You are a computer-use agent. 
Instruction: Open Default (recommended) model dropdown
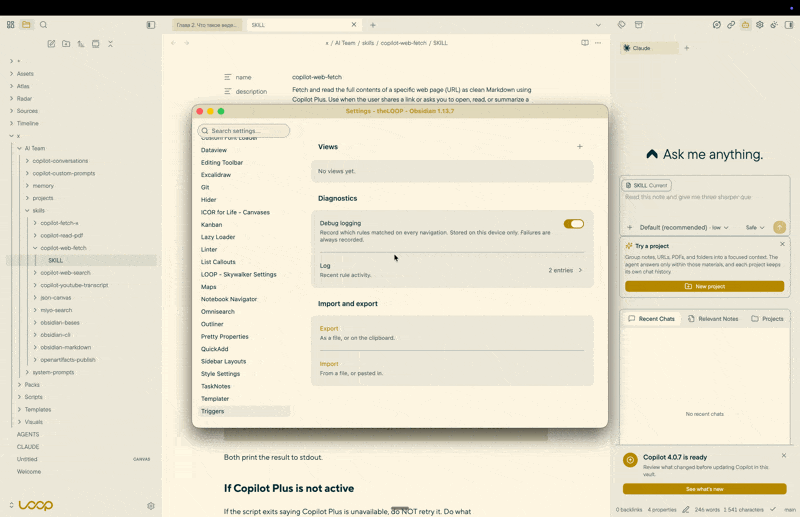coord(684,228)
